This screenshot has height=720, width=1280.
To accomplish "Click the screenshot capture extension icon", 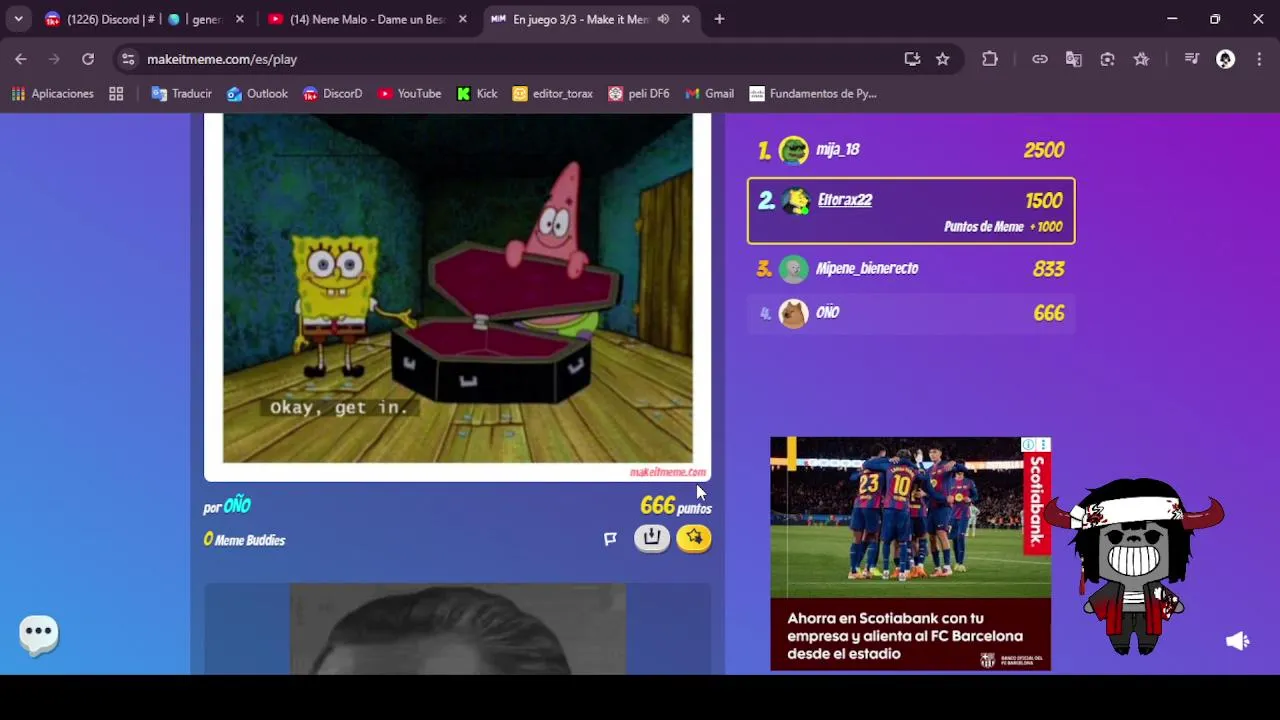I will (x=1107, y=59).
